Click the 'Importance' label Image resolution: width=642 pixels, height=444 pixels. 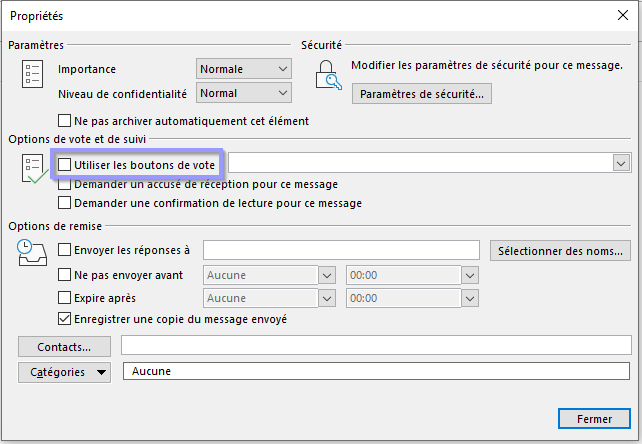[87, 69]
